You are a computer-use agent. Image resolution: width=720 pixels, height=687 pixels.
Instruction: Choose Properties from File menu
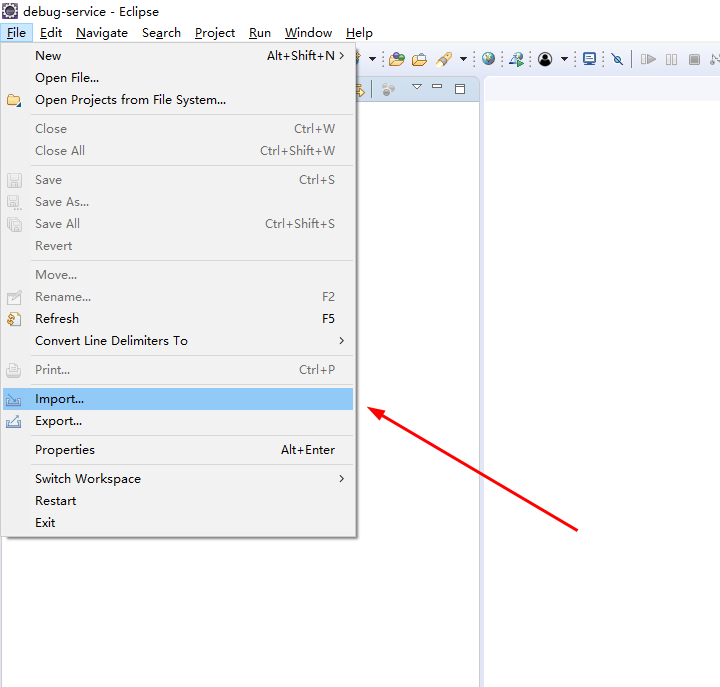pyautogui.click(x=178, y=450)
